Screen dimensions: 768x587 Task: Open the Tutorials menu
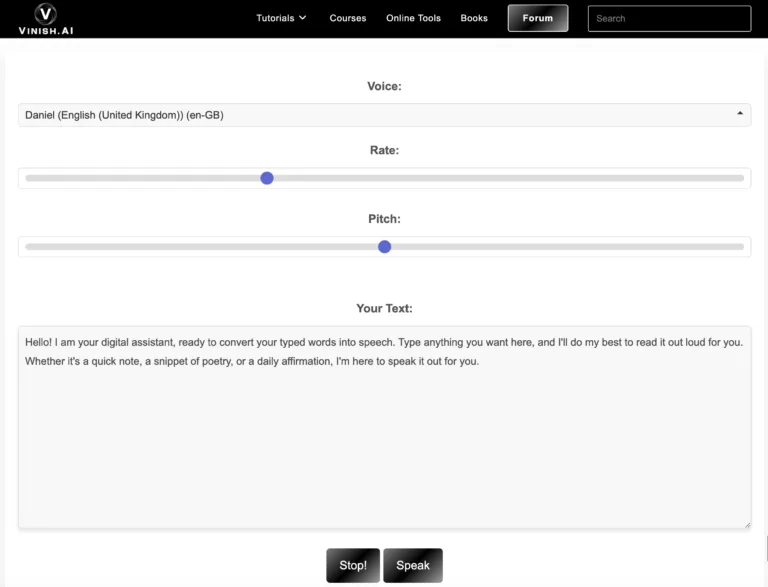[x=281, y=18]
